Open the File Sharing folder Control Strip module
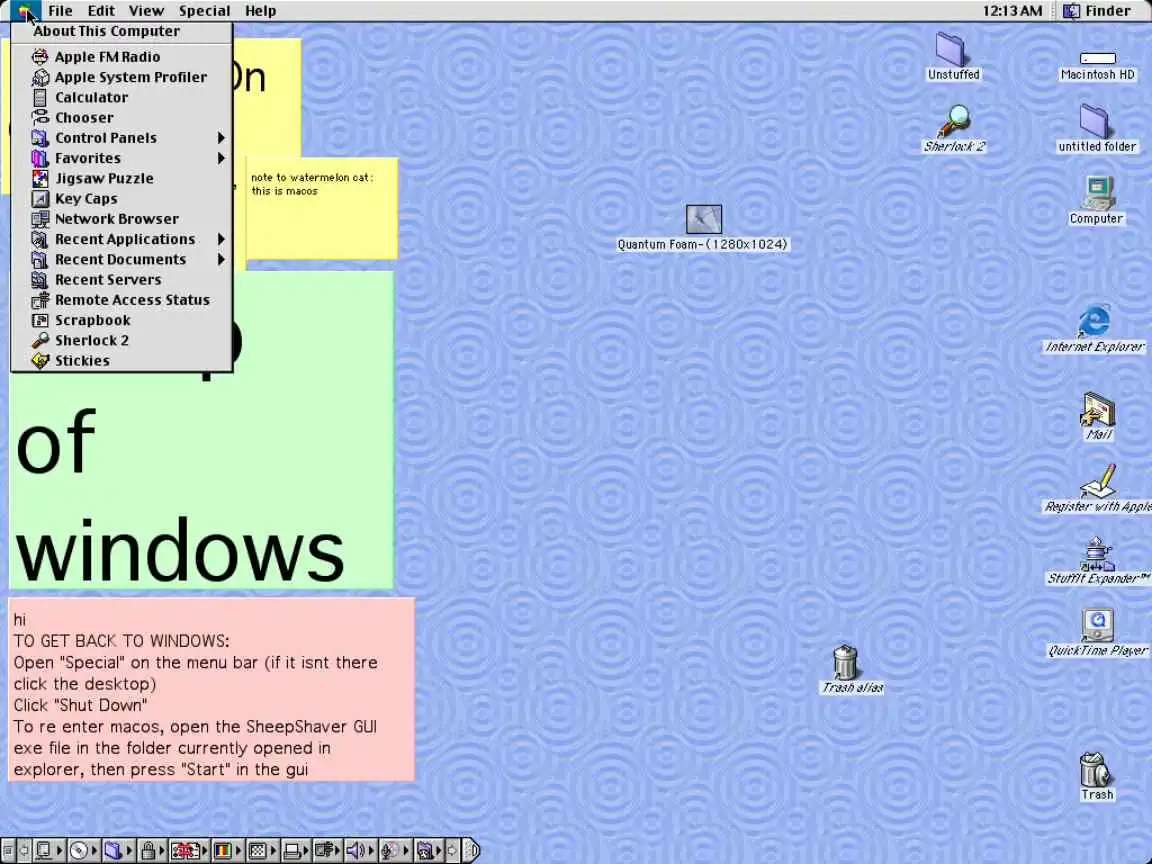The height and width of the screenshot is (864, 1152). pos(118,851)
